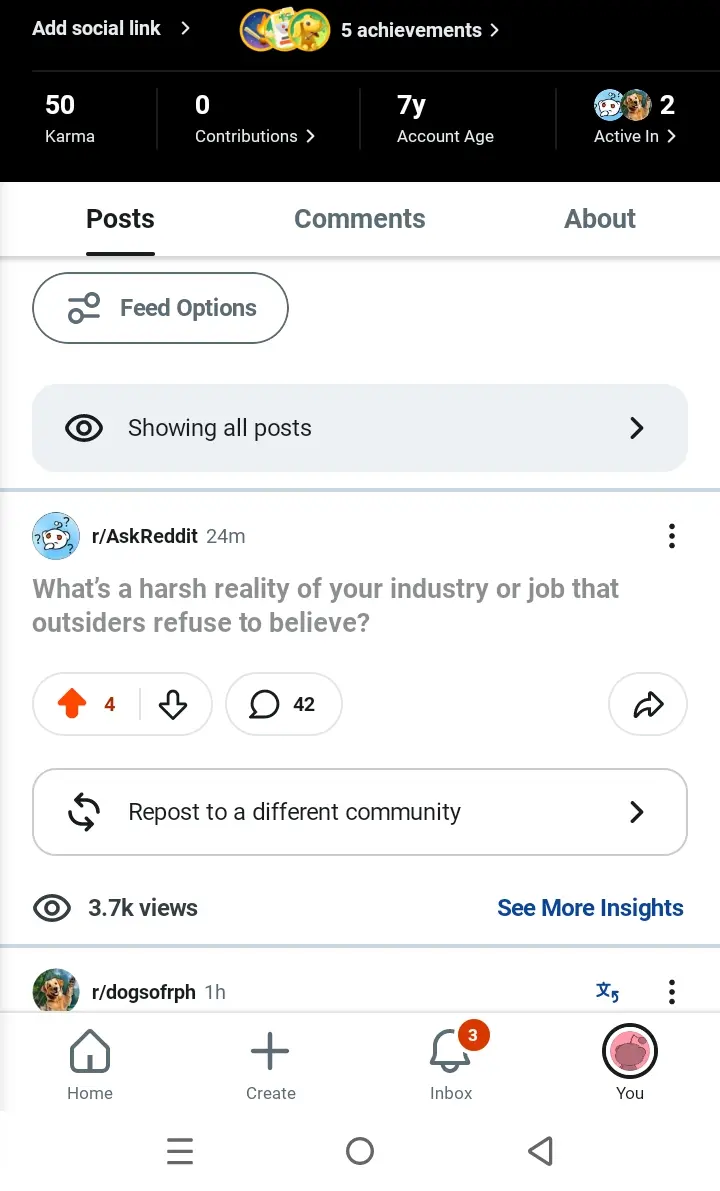Tap Add social link
720x1191 pixels.
click(x=111, y=28)
